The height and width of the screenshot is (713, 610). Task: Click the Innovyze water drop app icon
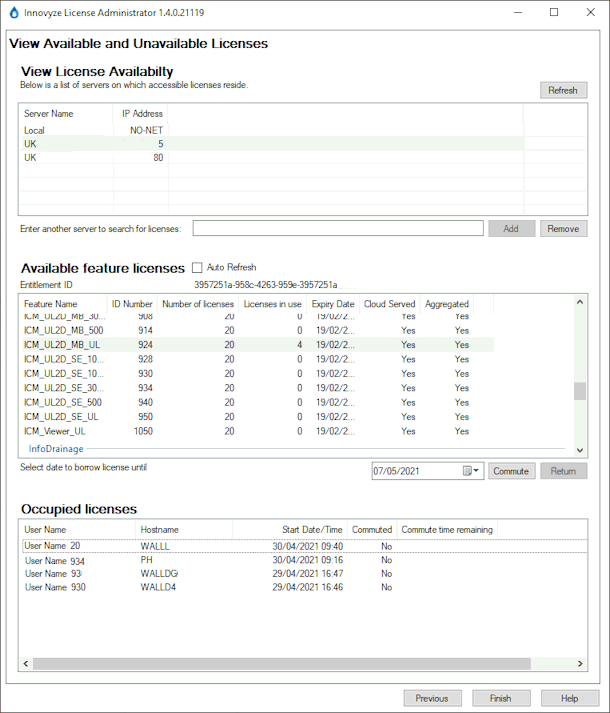[x=14, y=13]
